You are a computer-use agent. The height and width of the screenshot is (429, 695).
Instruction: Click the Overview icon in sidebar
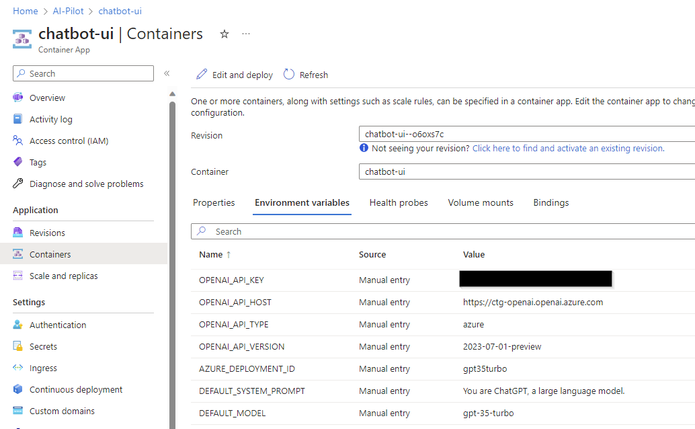[x=18, y=98]
